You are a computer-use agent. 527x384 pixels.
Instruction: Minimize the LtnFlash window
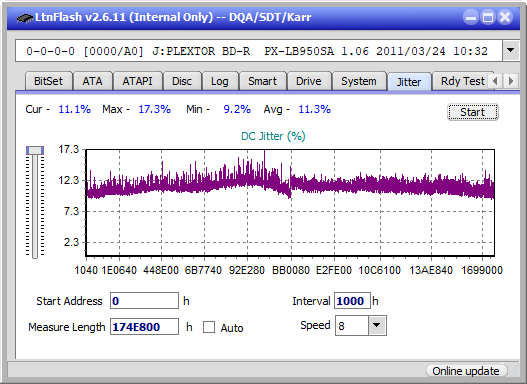pyautogui.click(x=471, y=17)
